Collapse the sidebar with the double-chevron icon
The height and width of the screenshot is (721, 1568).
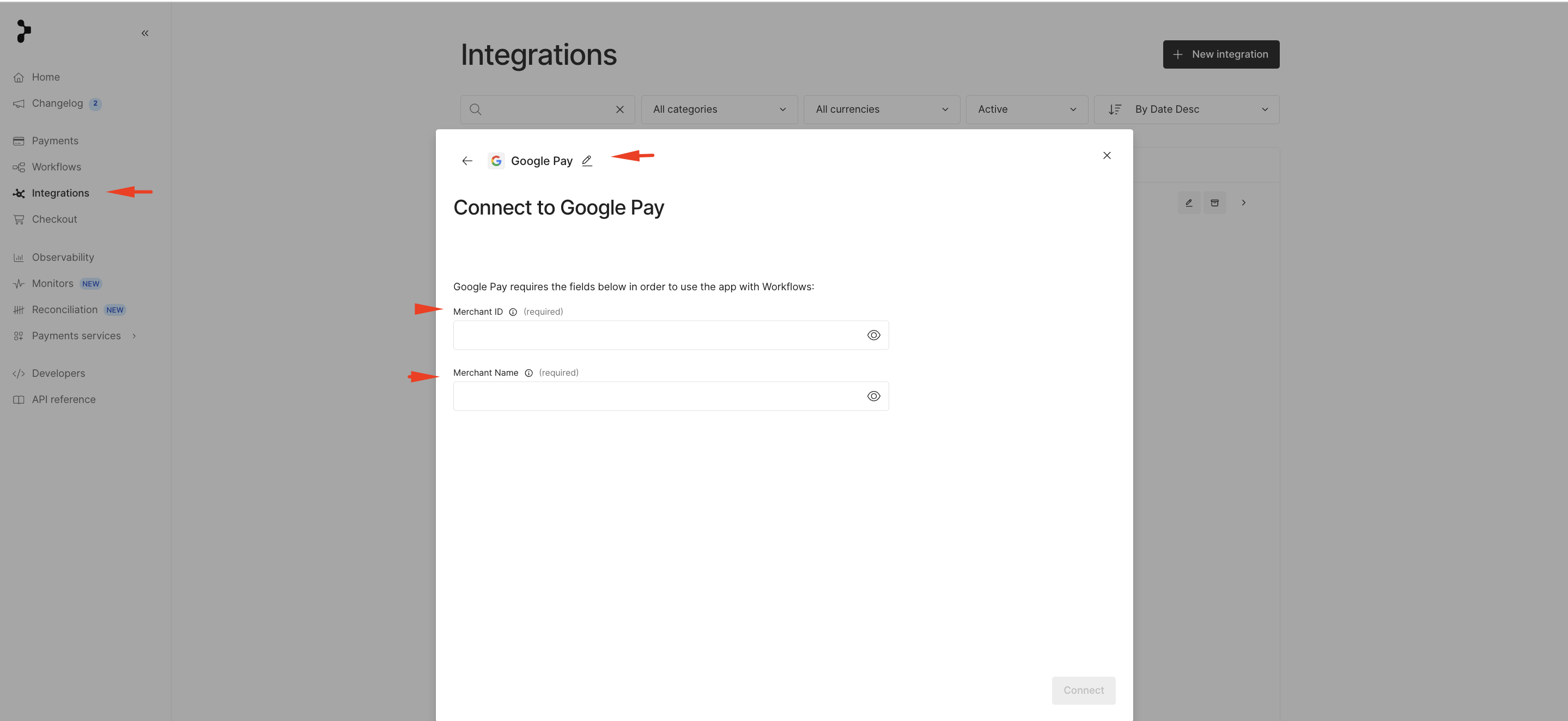145,33
